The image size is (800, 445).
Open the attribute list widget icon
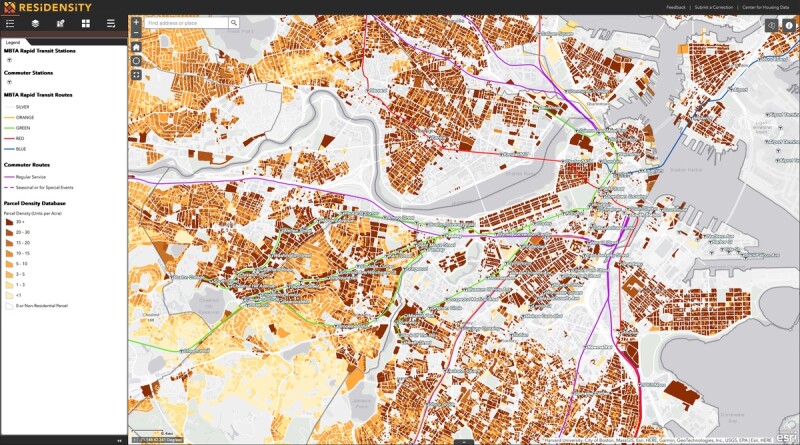tap(111, 23)
